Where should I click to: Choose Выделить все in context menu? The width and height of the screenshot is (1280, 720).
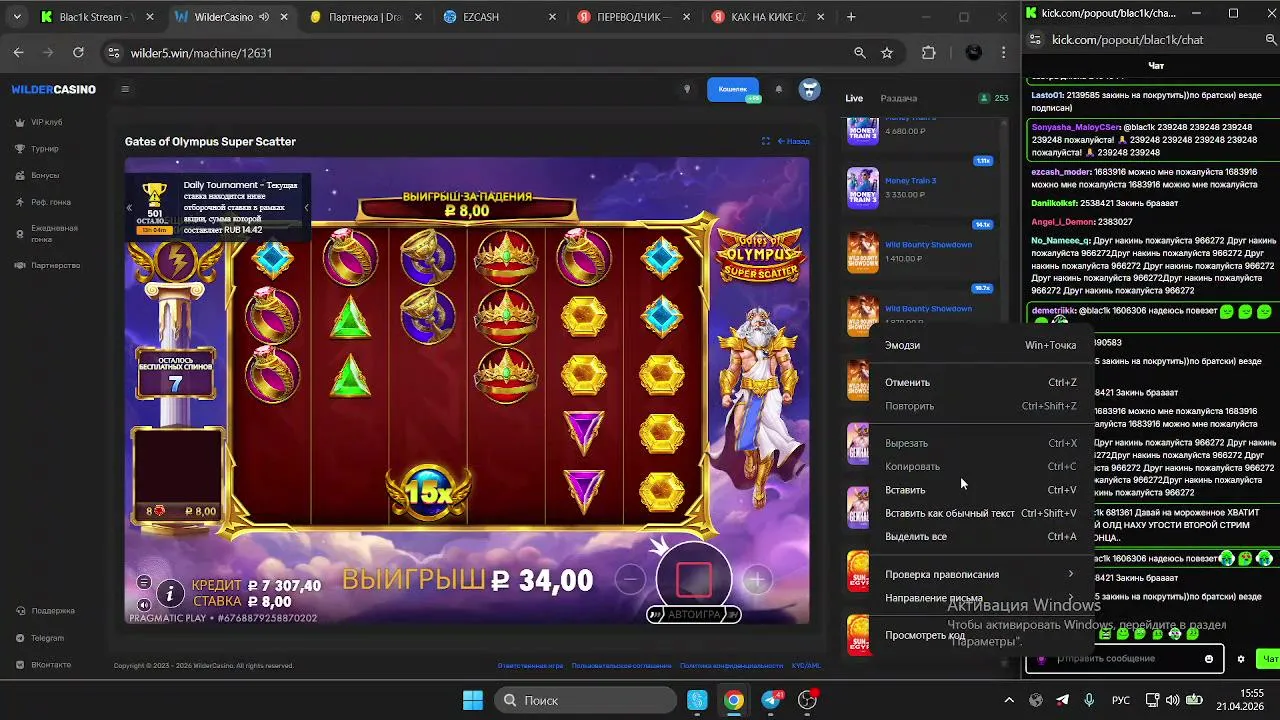click(980, 536)
